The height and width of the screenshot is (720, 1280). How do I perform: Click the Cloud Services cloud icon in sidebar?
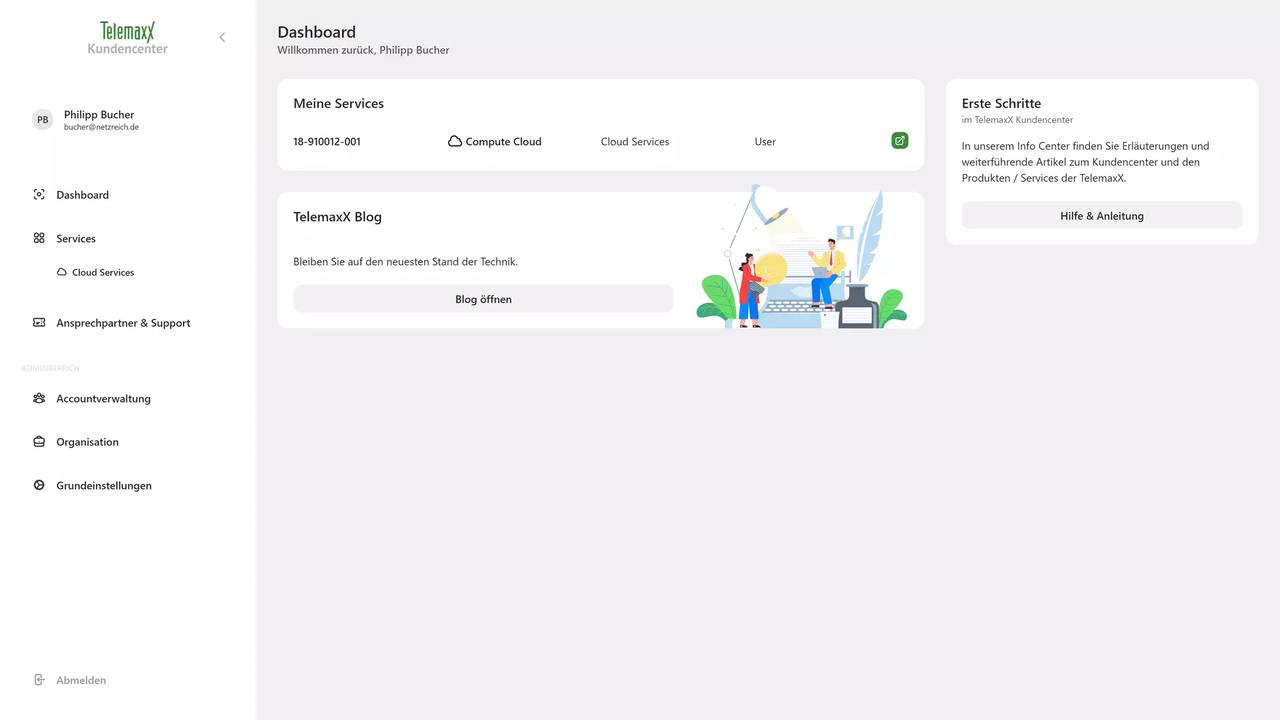pos(62,272)
